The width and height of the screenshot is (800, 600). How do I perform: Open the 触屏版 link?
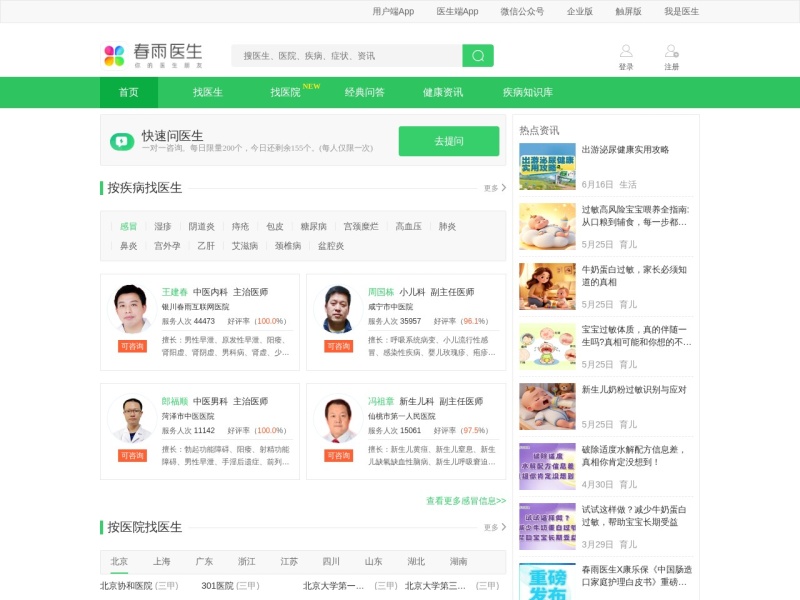(x=628, y=11)
